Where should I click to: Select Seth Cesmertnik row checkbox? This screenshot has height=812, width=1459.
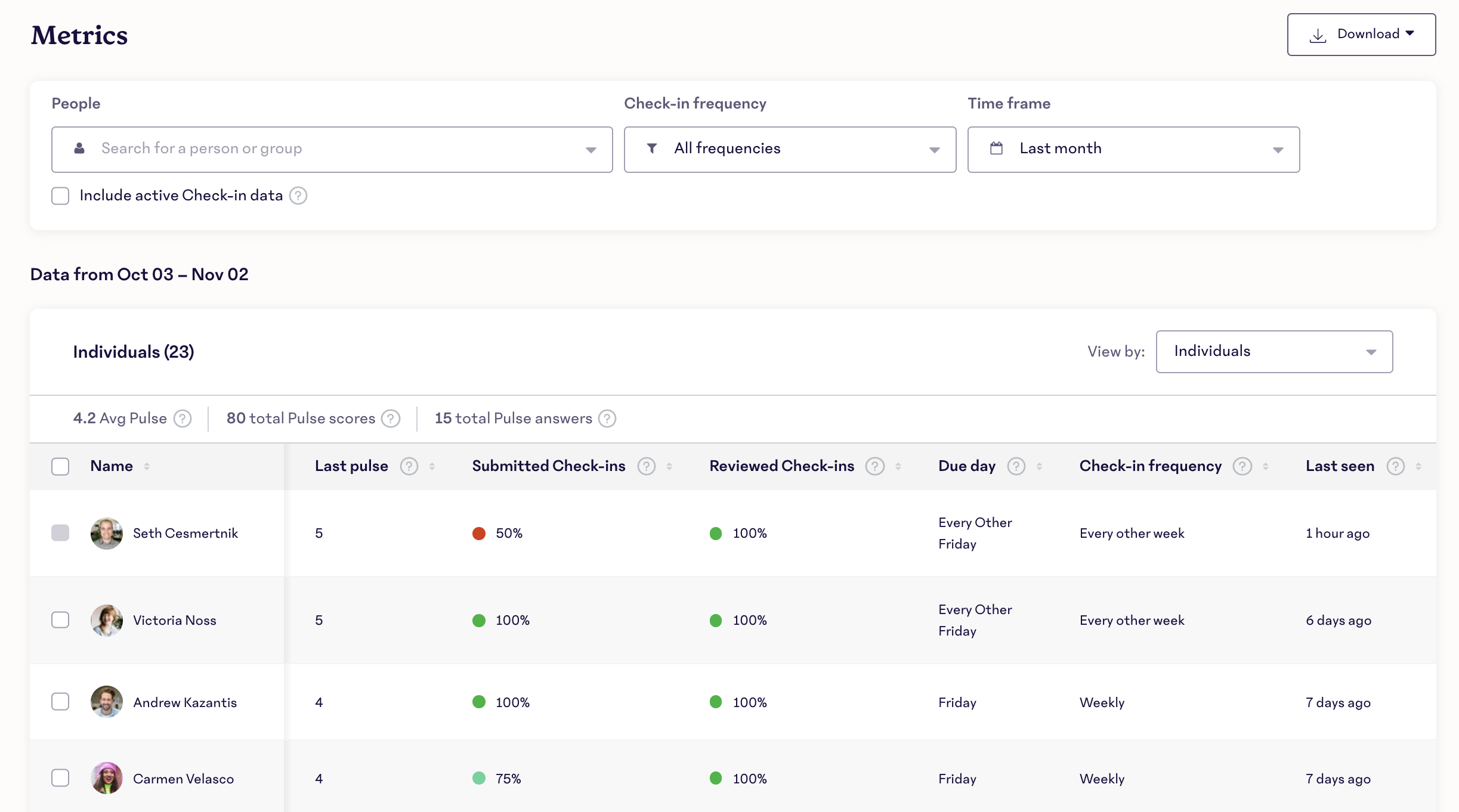(60, 533)
